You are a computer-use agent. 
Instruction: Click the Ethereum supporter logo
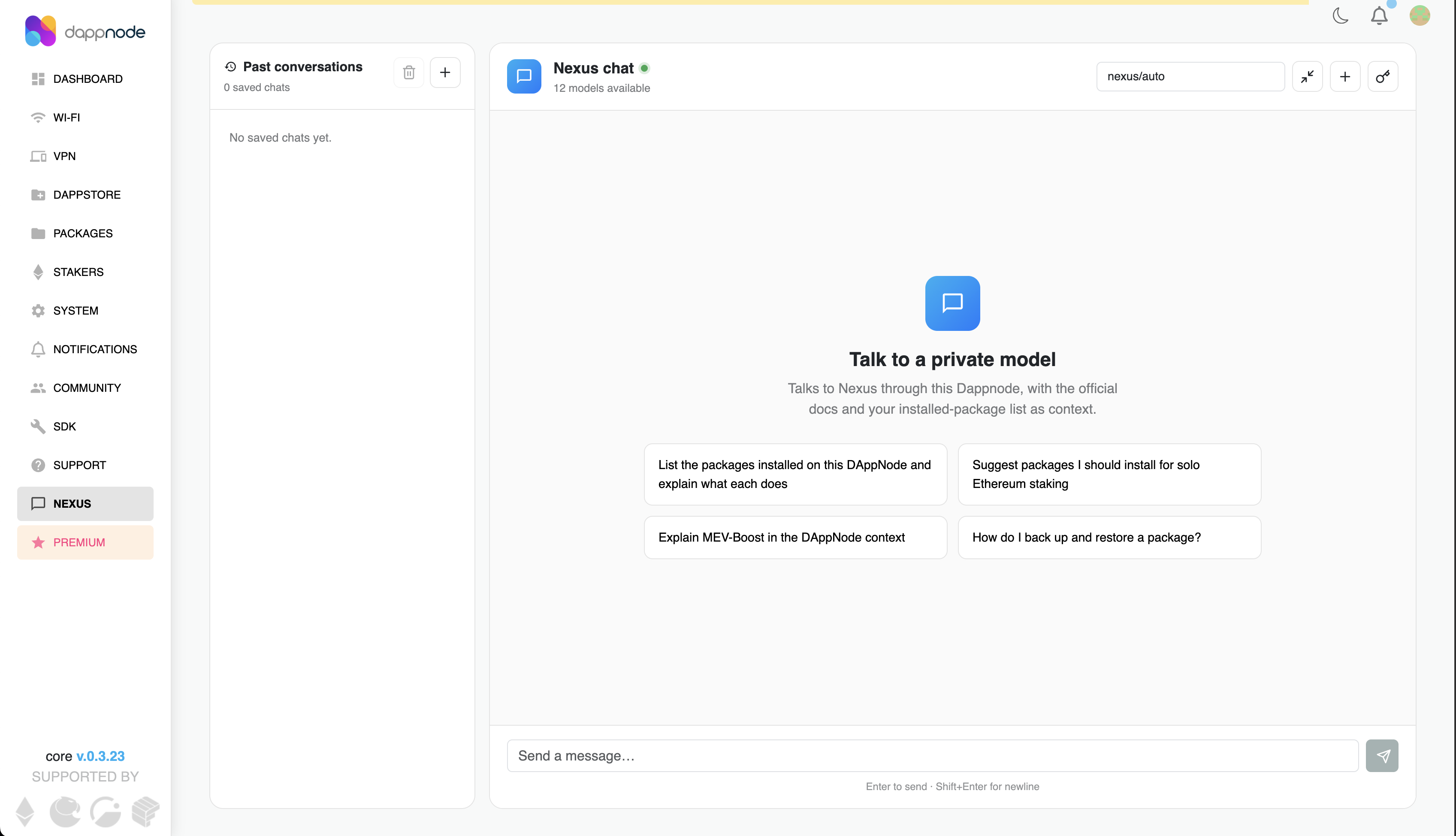pos(25,811)
